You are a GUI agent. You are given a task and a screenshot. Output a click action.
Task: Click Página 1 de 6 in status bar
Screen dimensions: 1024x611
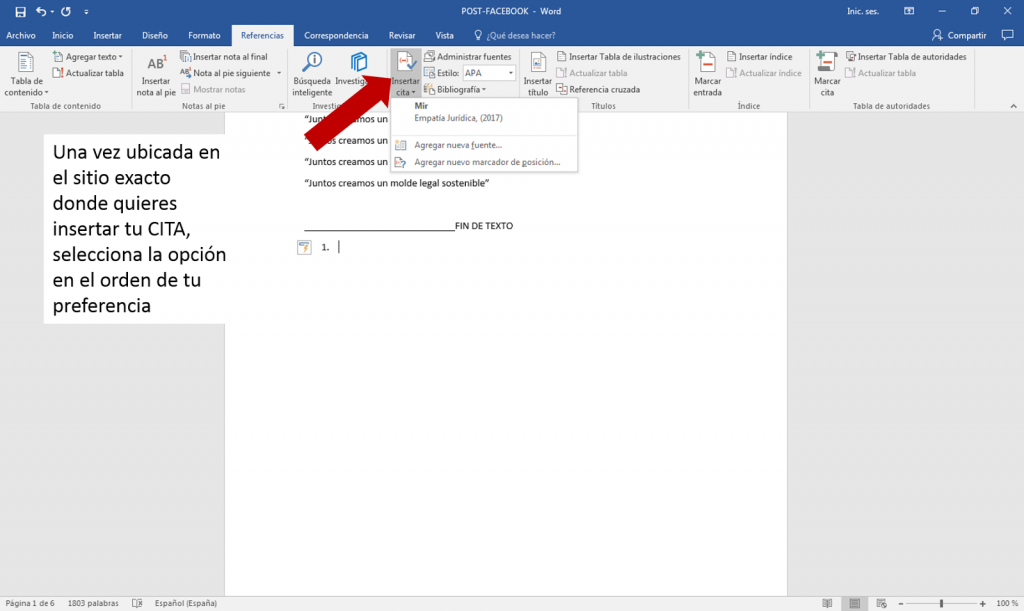[30, 603]
